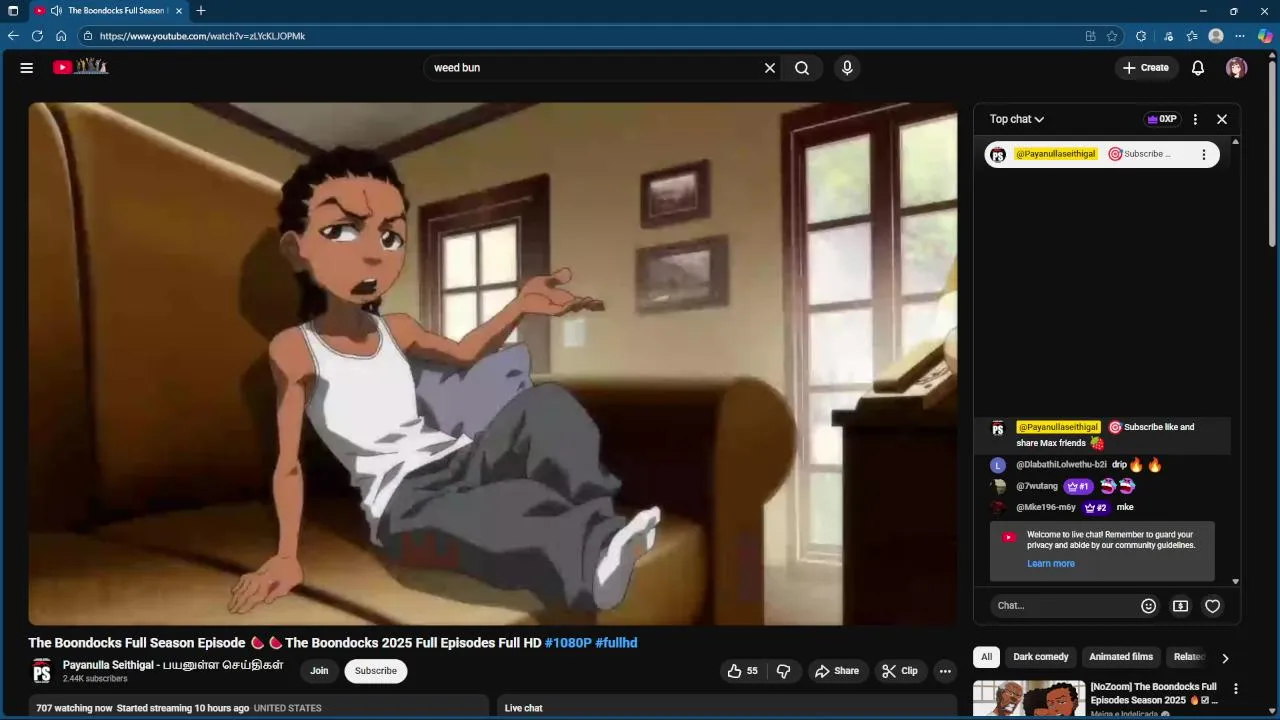The width and height of the screenshot is (1280, 720).
Task: Open the reading view icon in address bar
Action: click(1090, 36)
